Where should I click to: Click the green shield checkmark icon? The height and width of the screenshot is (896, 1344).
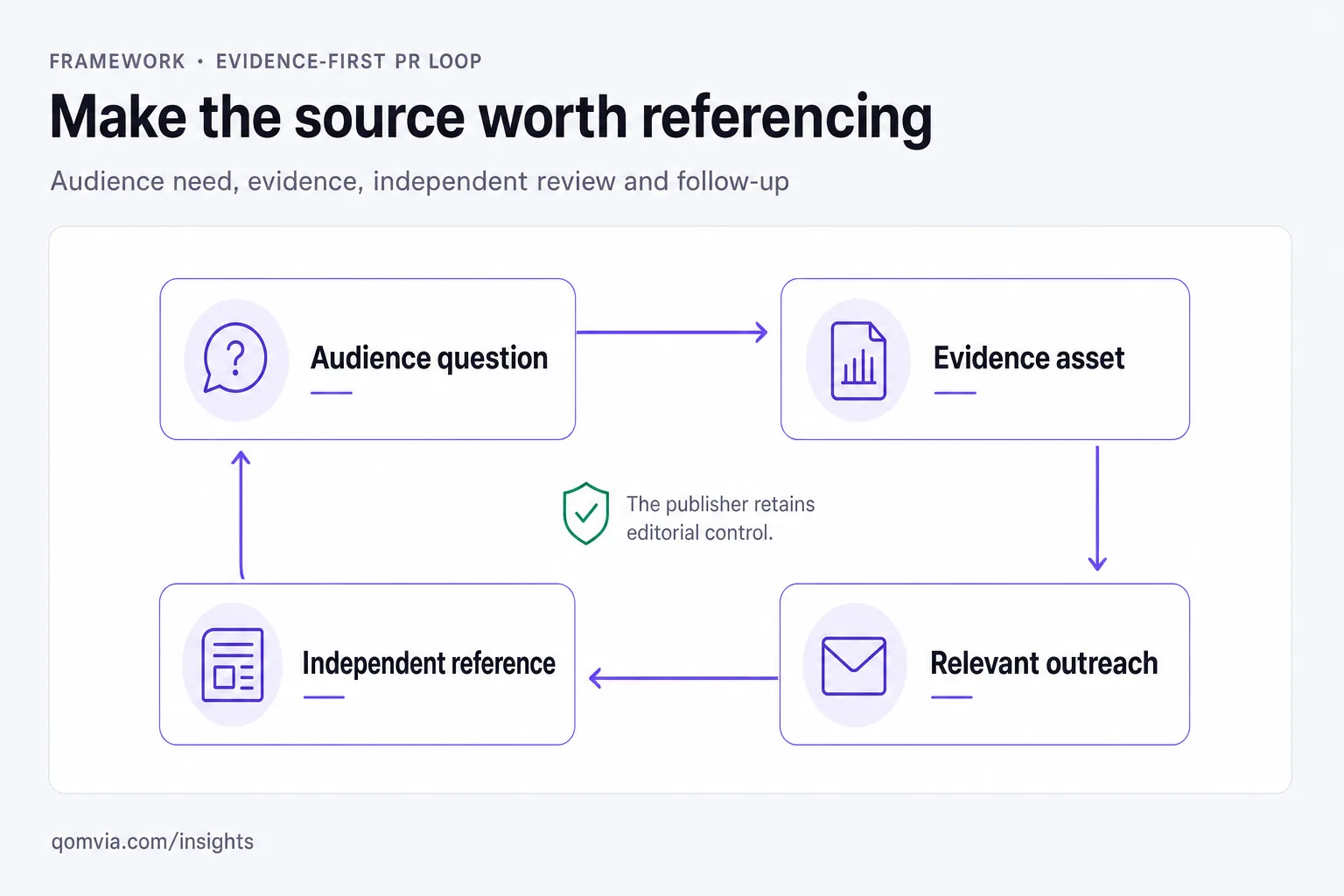tap(586, 514)
